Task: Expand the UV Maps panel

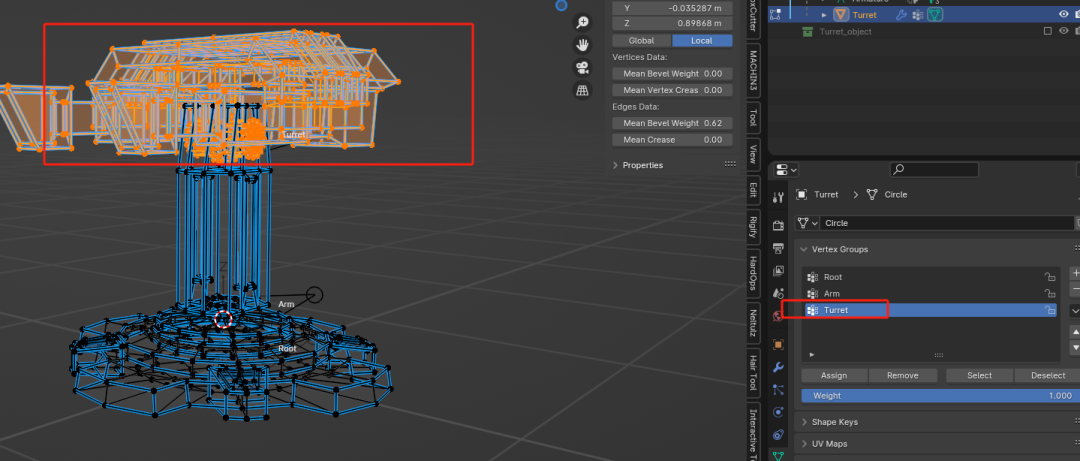Action: tap(804, 444)
